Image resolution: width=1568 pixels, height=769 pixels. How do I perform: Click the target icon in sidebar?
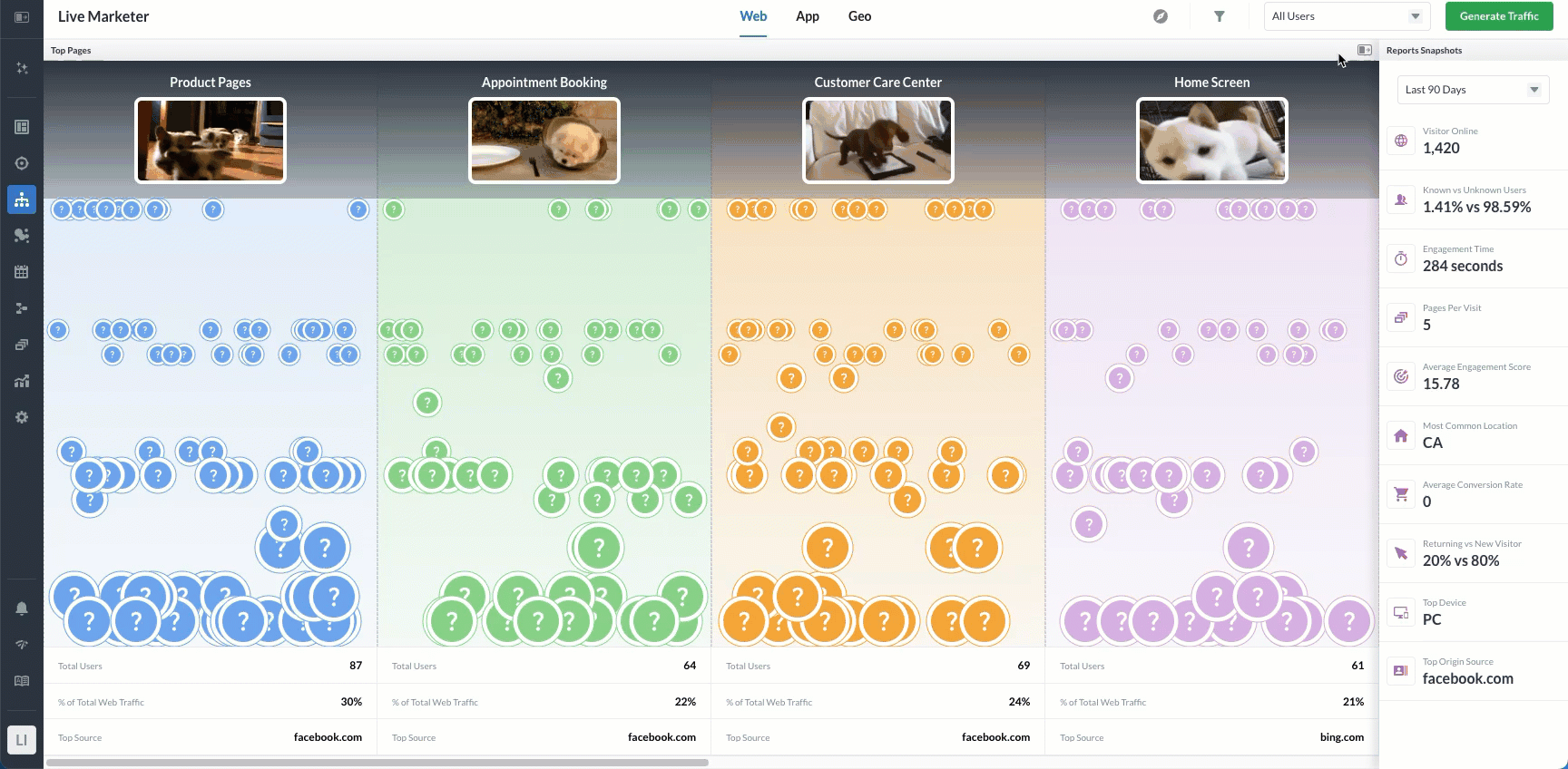pos(22,163)
